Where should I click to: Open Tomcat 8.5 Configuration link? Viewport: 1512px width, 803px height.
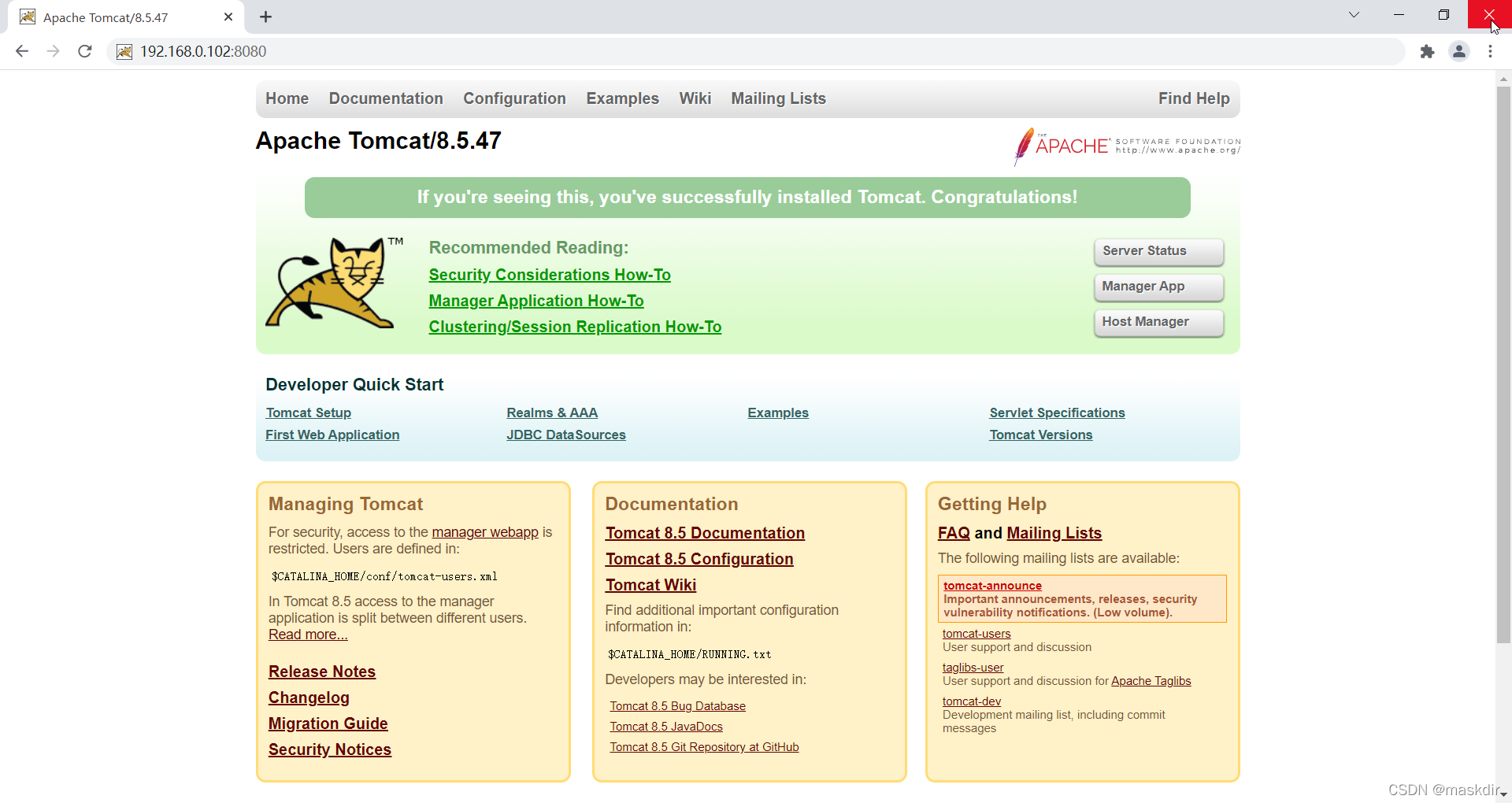[x=699, y=559]
